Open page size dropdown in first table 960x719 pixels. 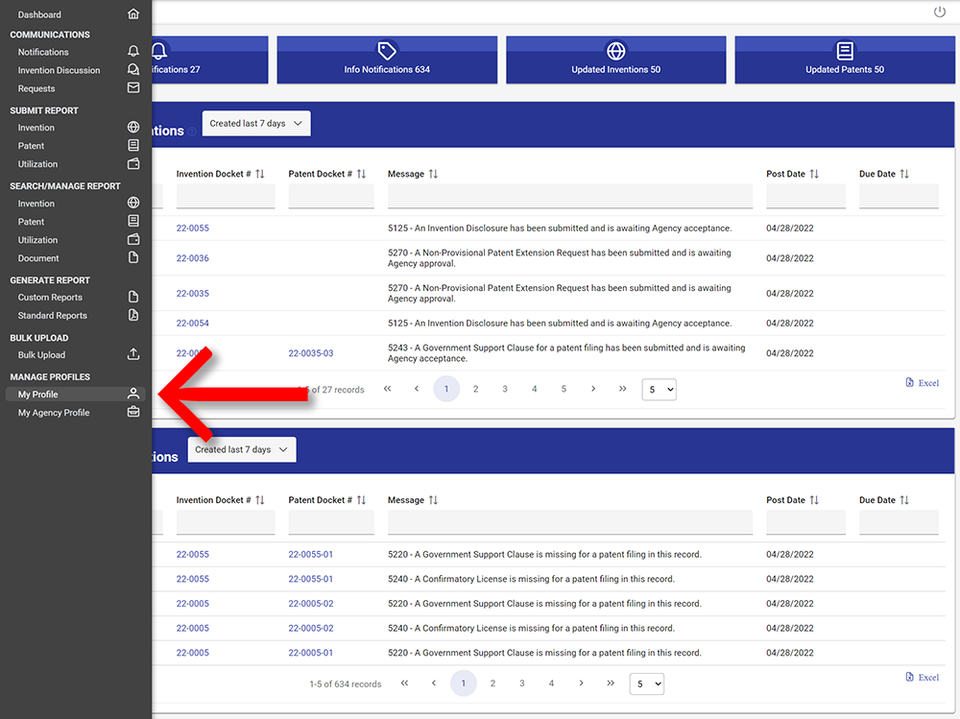(x=658, y=390)
